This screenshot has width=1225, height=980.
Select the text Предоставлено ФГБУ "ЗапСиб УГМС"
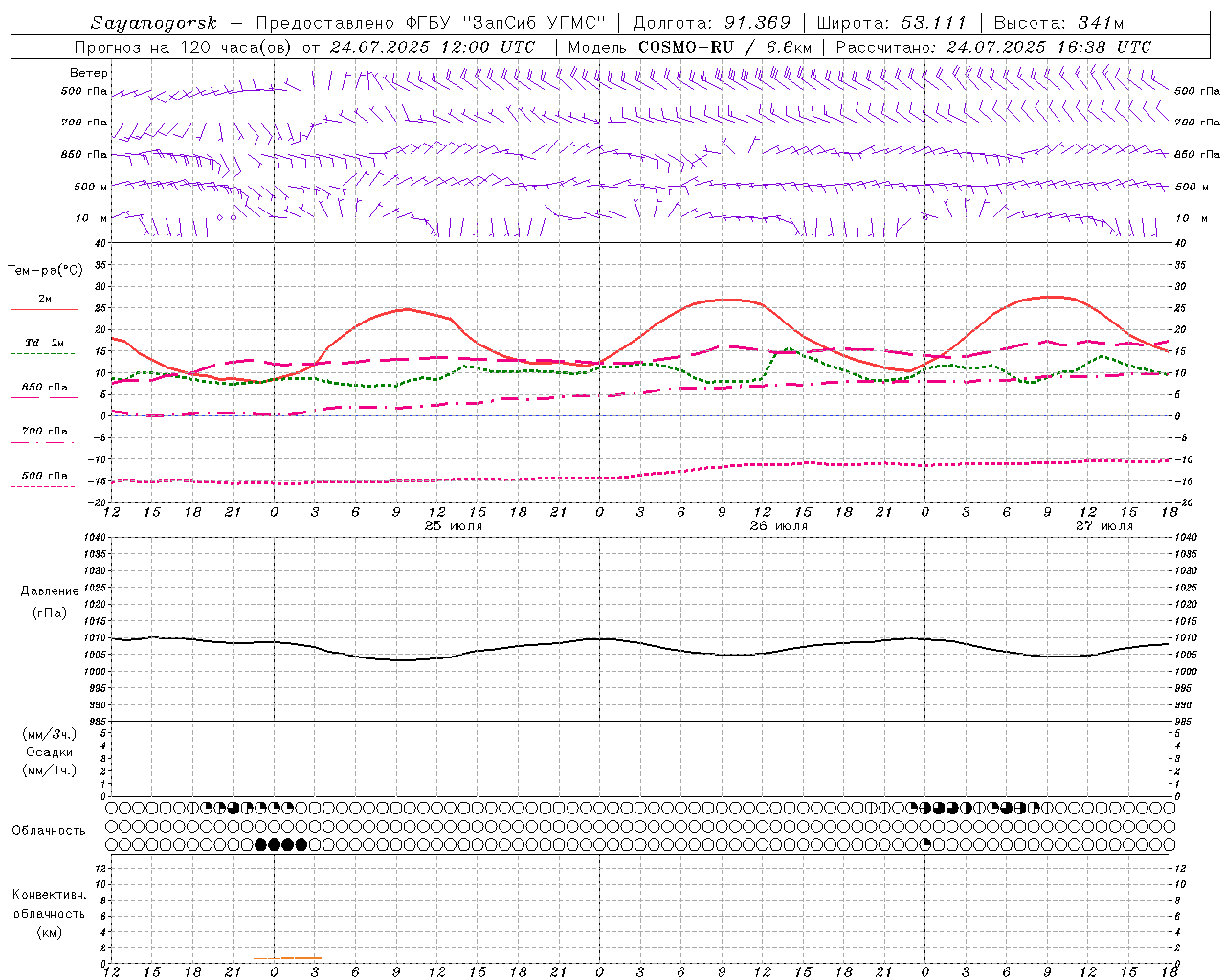[433, 23]
